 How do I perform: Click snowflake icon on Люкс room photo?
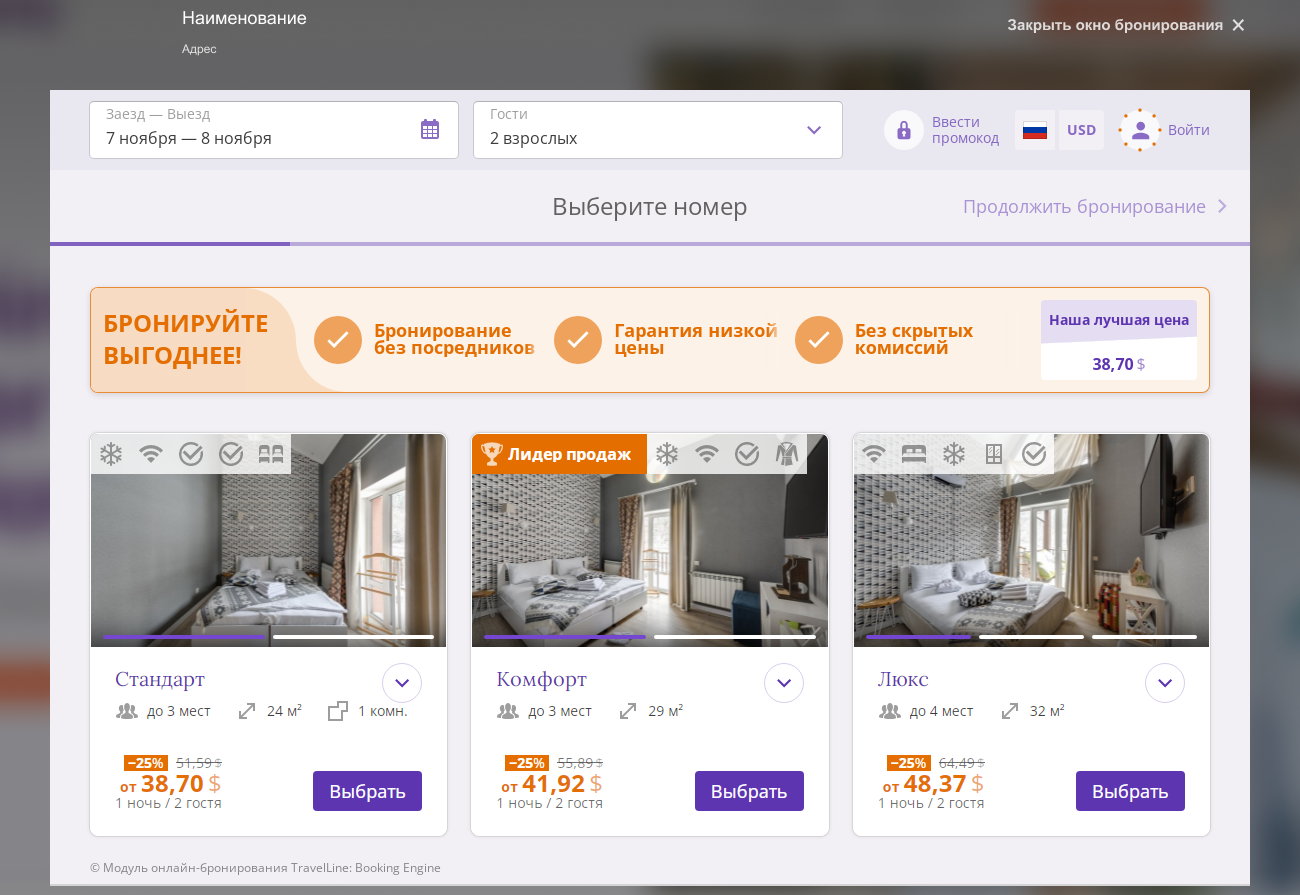tap(954, 454)
